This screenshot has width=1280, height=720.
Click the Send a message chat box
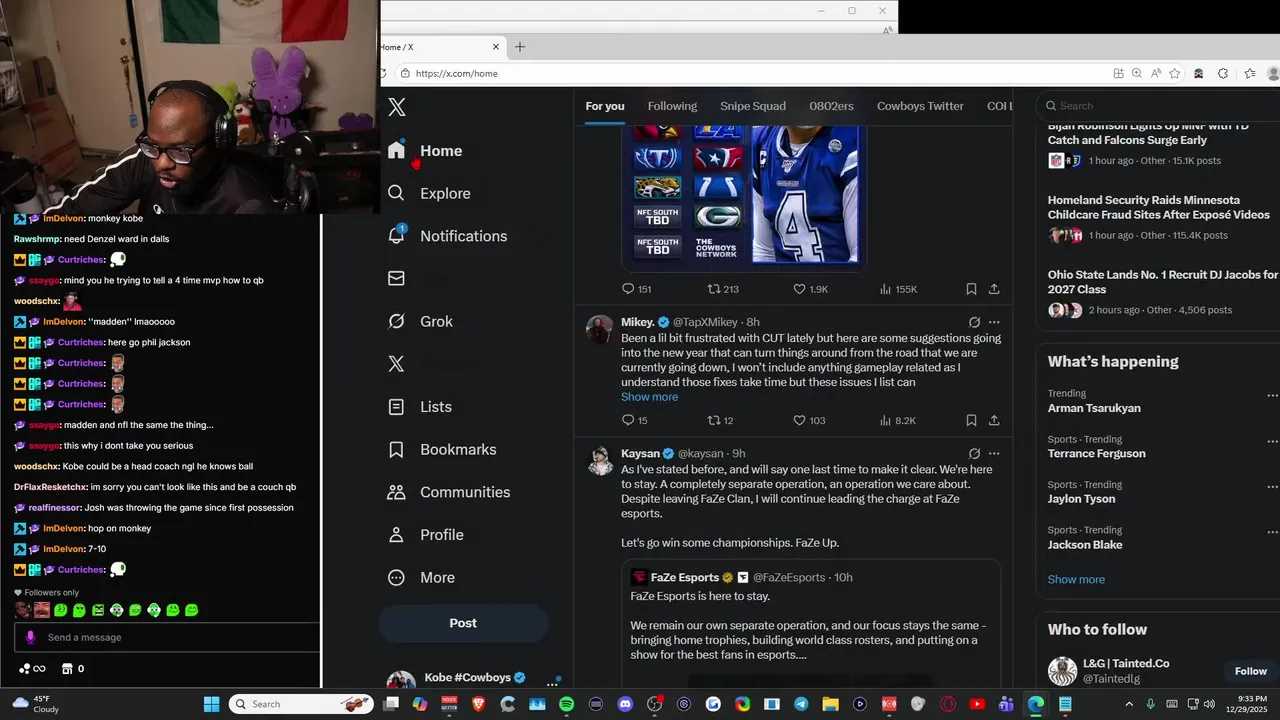tap(167, 637)
